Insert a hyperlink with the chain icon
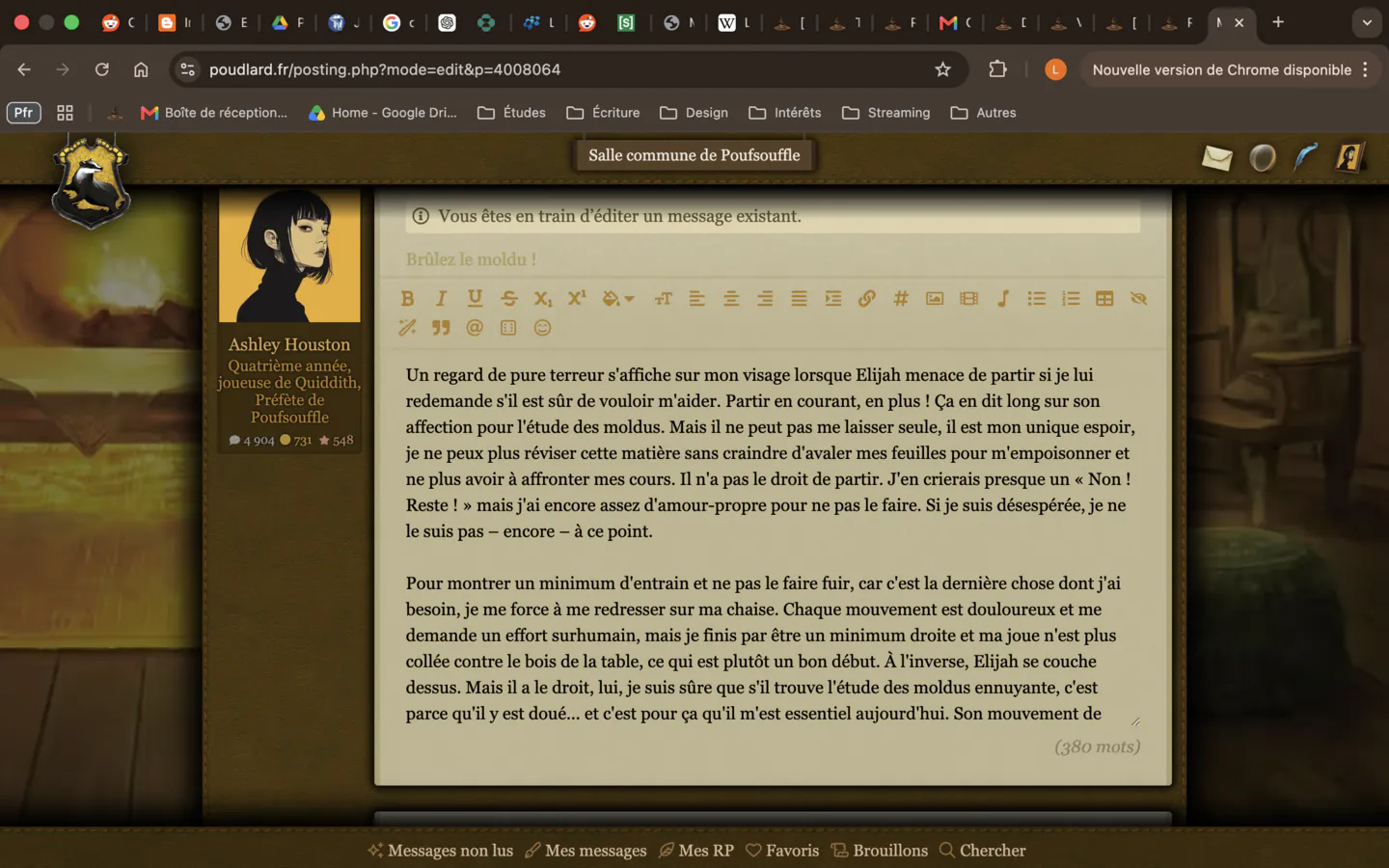The height and width of the screenshot is (868, 1389). pos(867,299)
